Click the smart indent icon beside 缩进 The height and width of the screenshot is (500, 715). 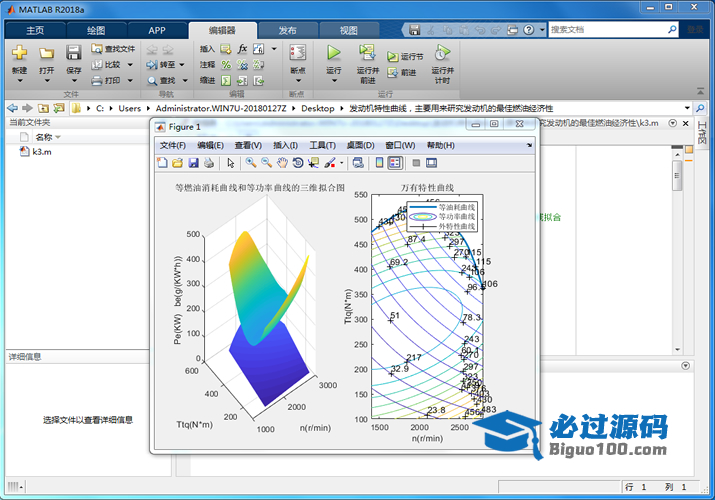226,81
